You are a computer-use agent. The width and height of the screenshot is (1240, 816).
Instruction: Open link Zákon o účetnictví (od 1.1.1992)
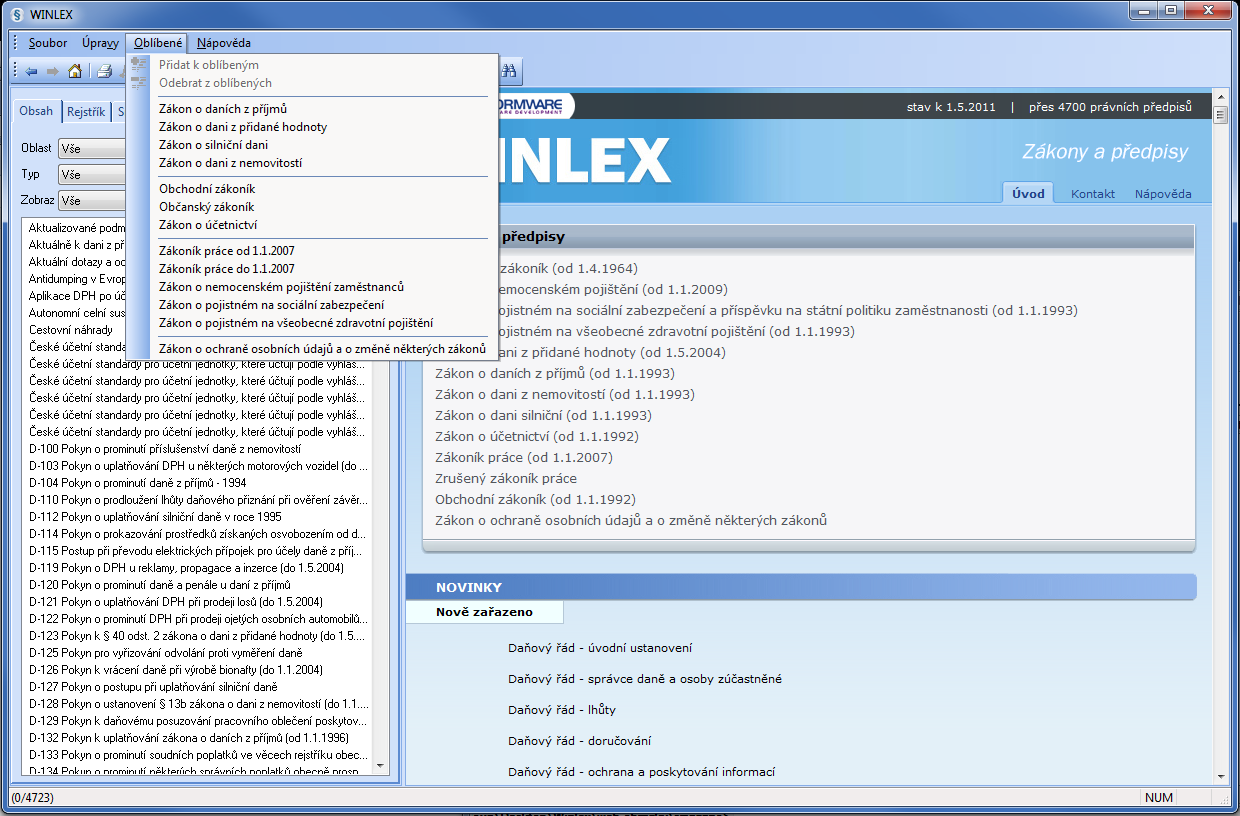pyautogui.click(x=536, y=436)
